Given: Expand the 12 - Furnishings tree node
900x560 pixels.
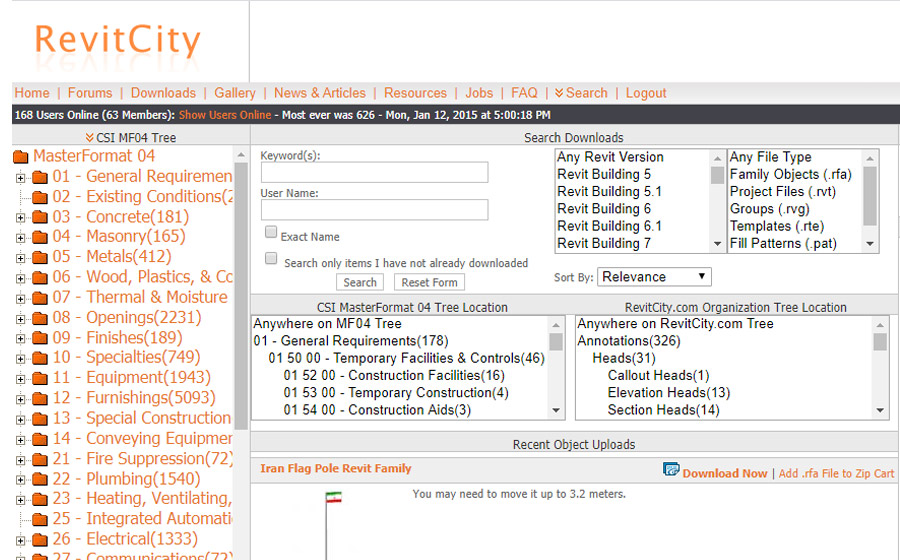Looking at the screenshot, I should coord(20,399).
